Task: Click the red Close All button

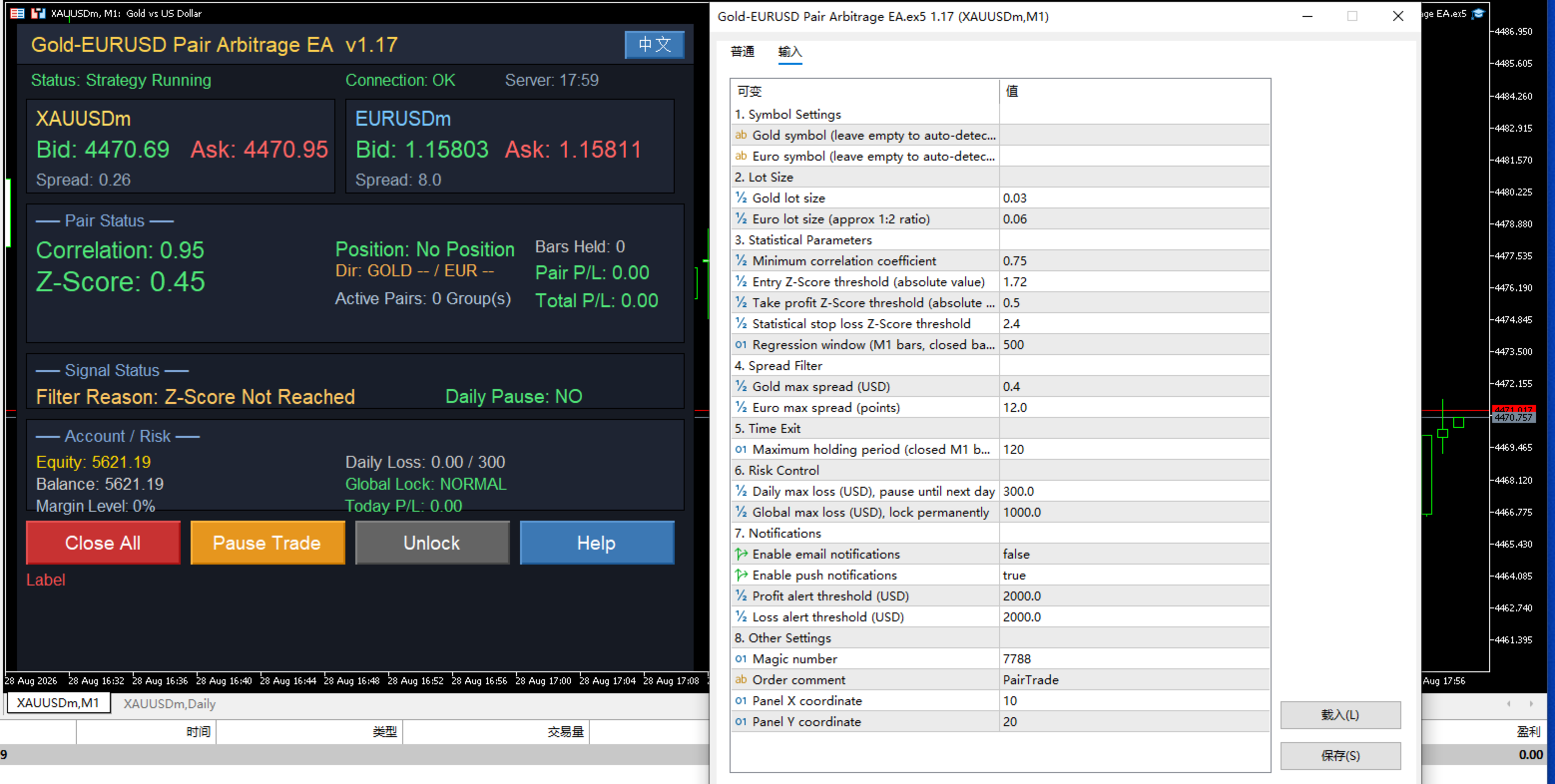Action: click(103, 543)
